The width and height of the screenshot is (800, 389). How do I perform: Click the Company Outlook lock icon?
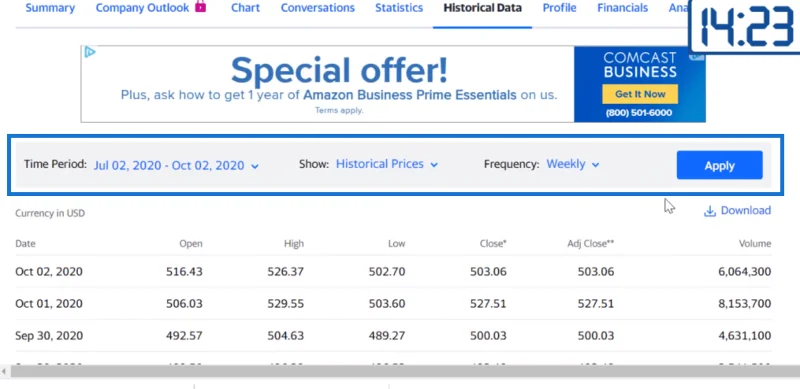click(201, 7)
